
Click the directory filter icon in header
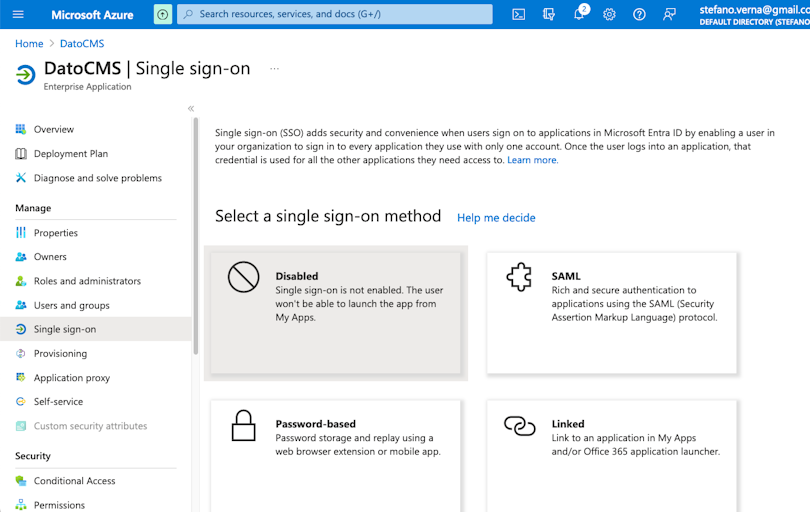tap(549, 14)
